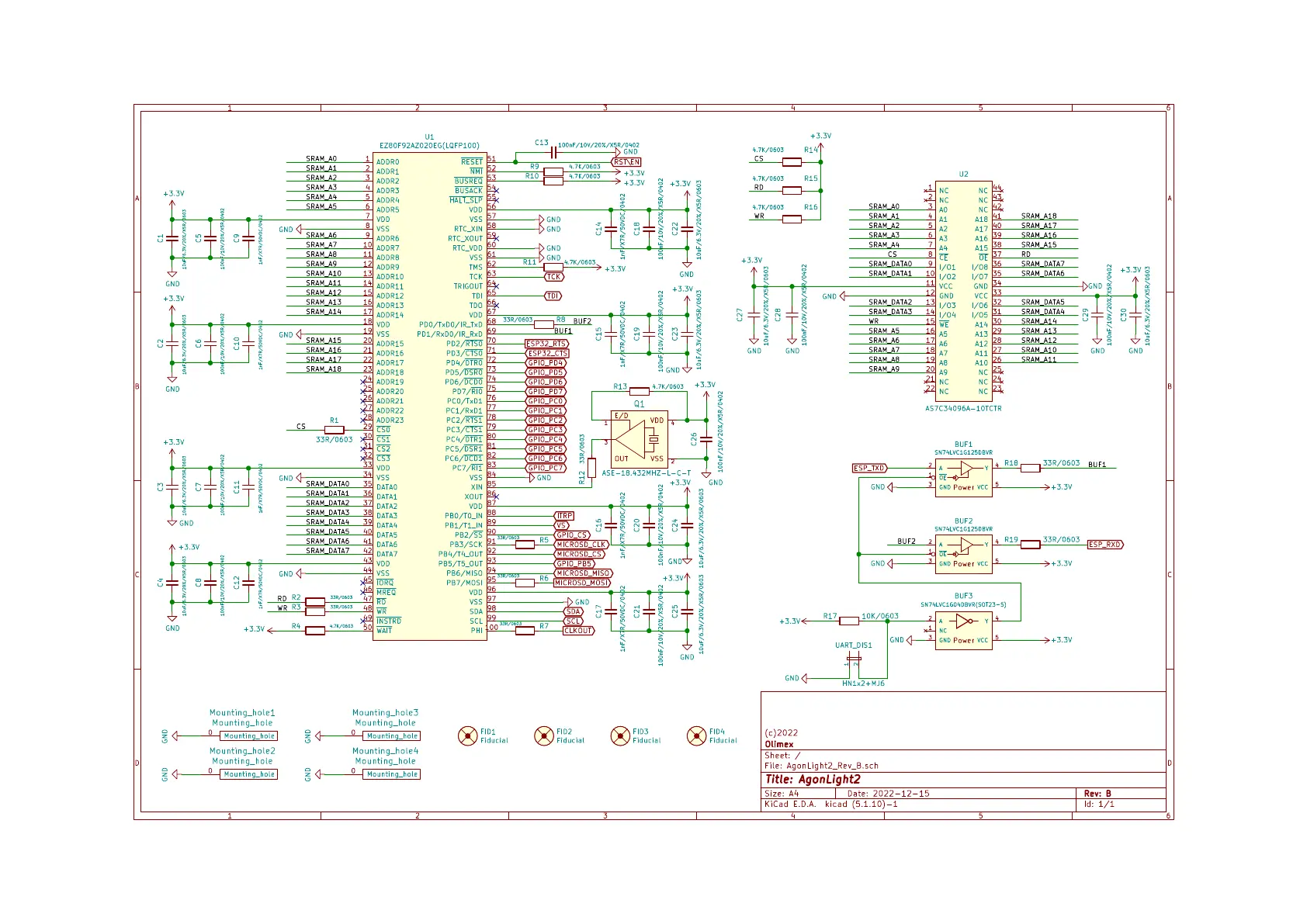Select the 'File: AgonLight2_Rev_B.sch' text
The image size is (1307, 924).
pos(821,766)
